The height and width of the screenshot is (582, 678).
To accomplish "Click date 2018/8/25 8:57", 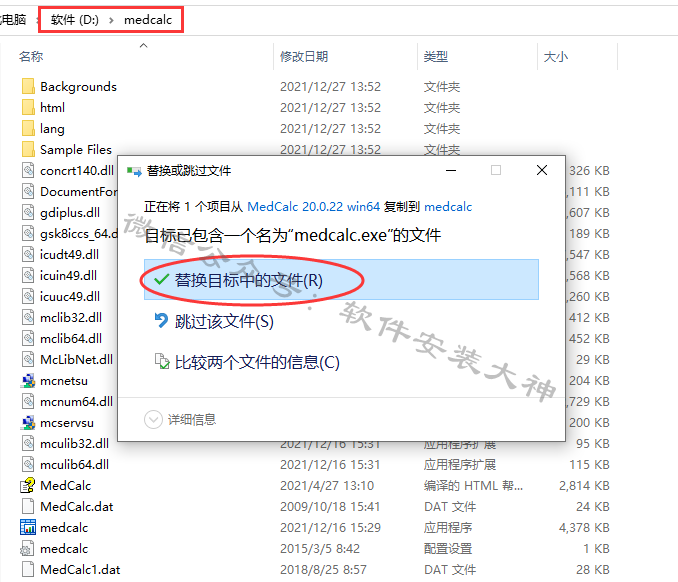I will pos(323,570).
